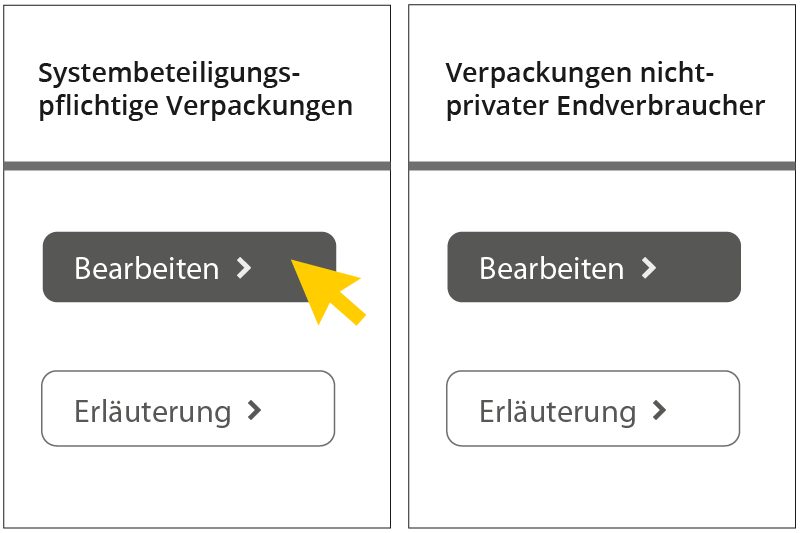Click the "Erläuterung" text in the right card
The height and width of the screenshot is (533, 800).
coord(557,411)
